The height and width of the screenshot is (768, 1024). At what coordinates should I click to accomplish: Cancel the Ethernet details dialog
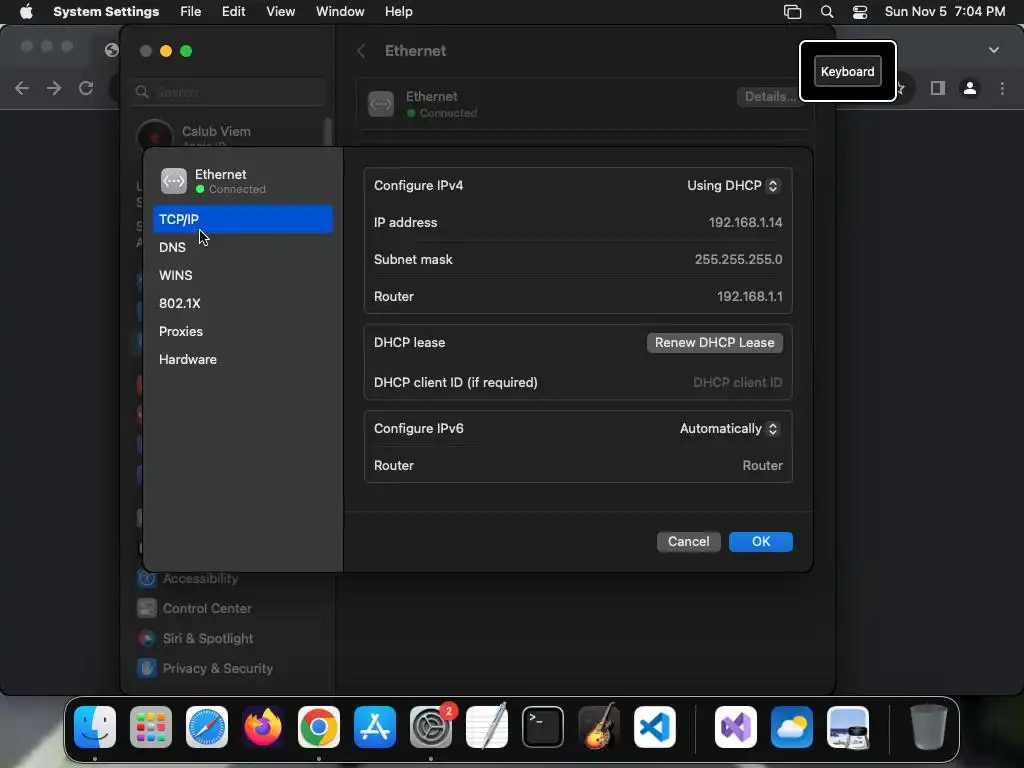688,542
